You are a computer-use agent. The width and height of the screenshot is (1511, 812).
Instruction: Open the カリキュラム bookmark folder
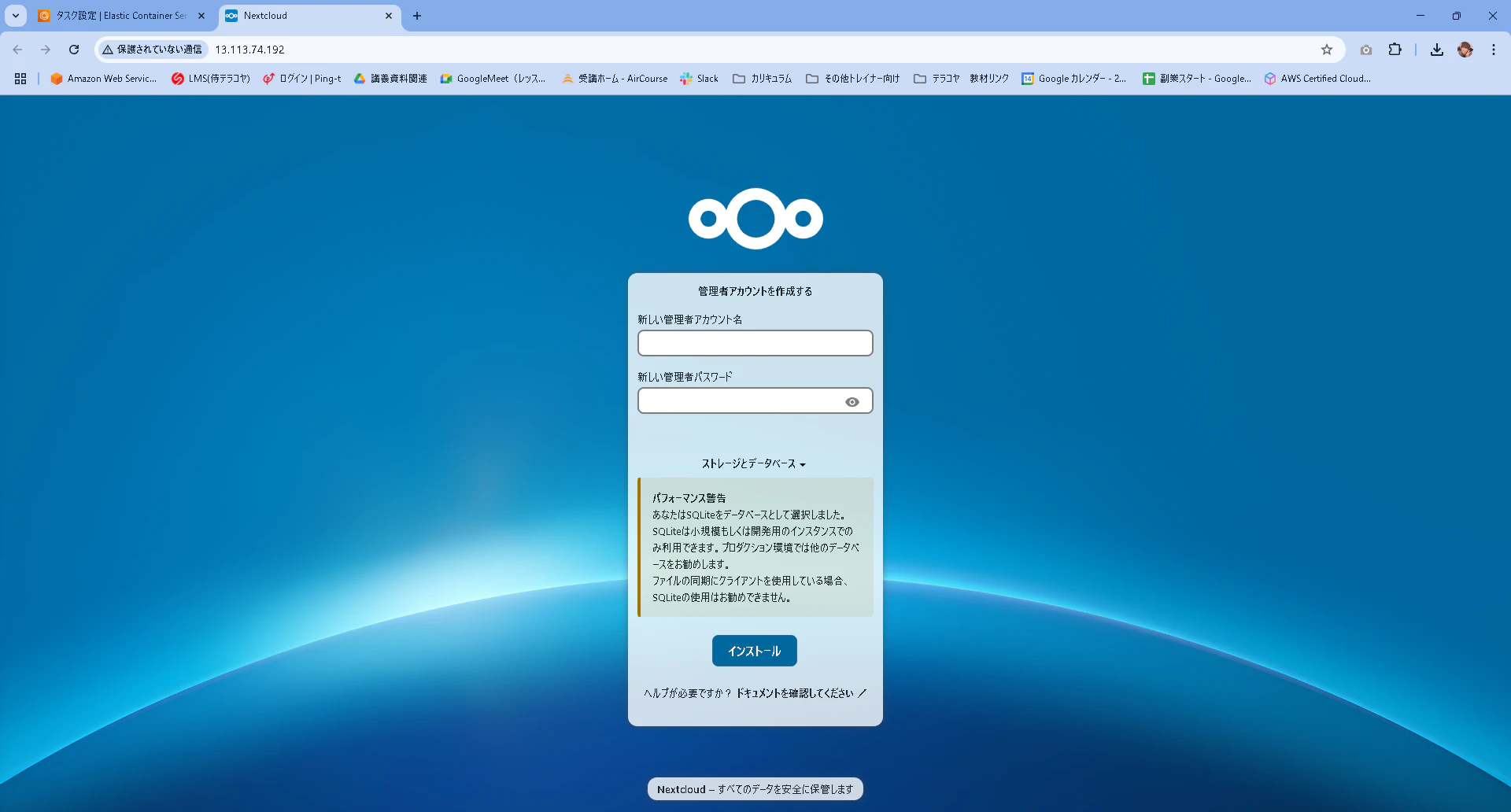coord(762,79)
